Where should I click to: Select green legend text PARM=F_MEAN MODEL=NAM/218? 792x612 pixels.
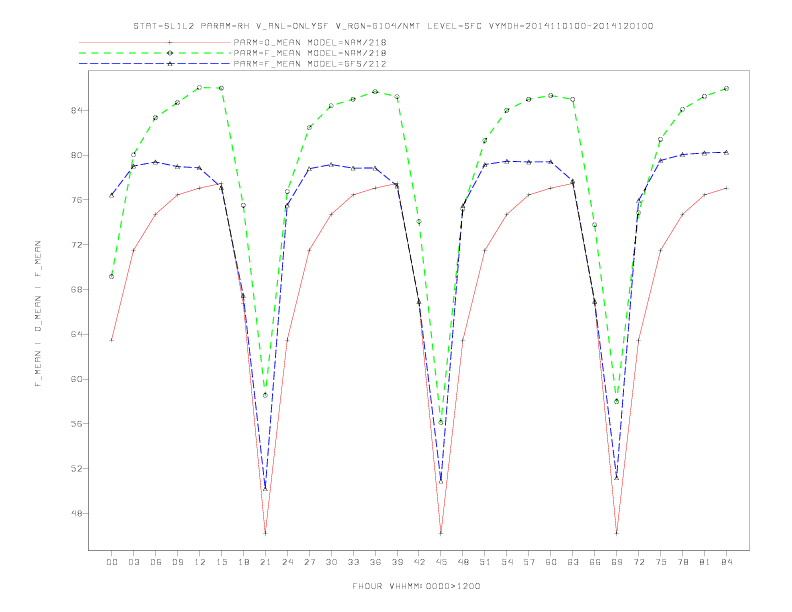[310, 53]
